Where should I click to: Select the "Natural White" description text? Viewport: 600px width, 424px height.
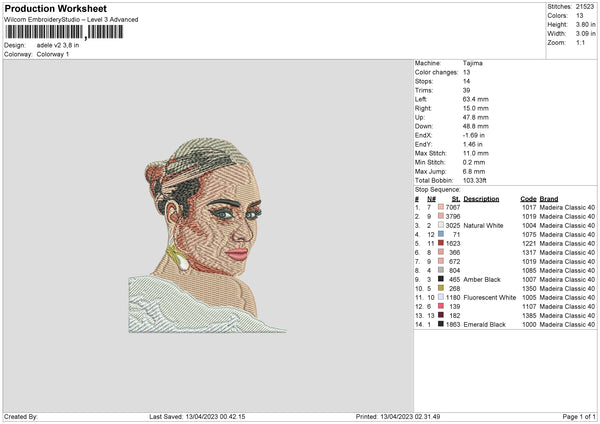(483, 225)
